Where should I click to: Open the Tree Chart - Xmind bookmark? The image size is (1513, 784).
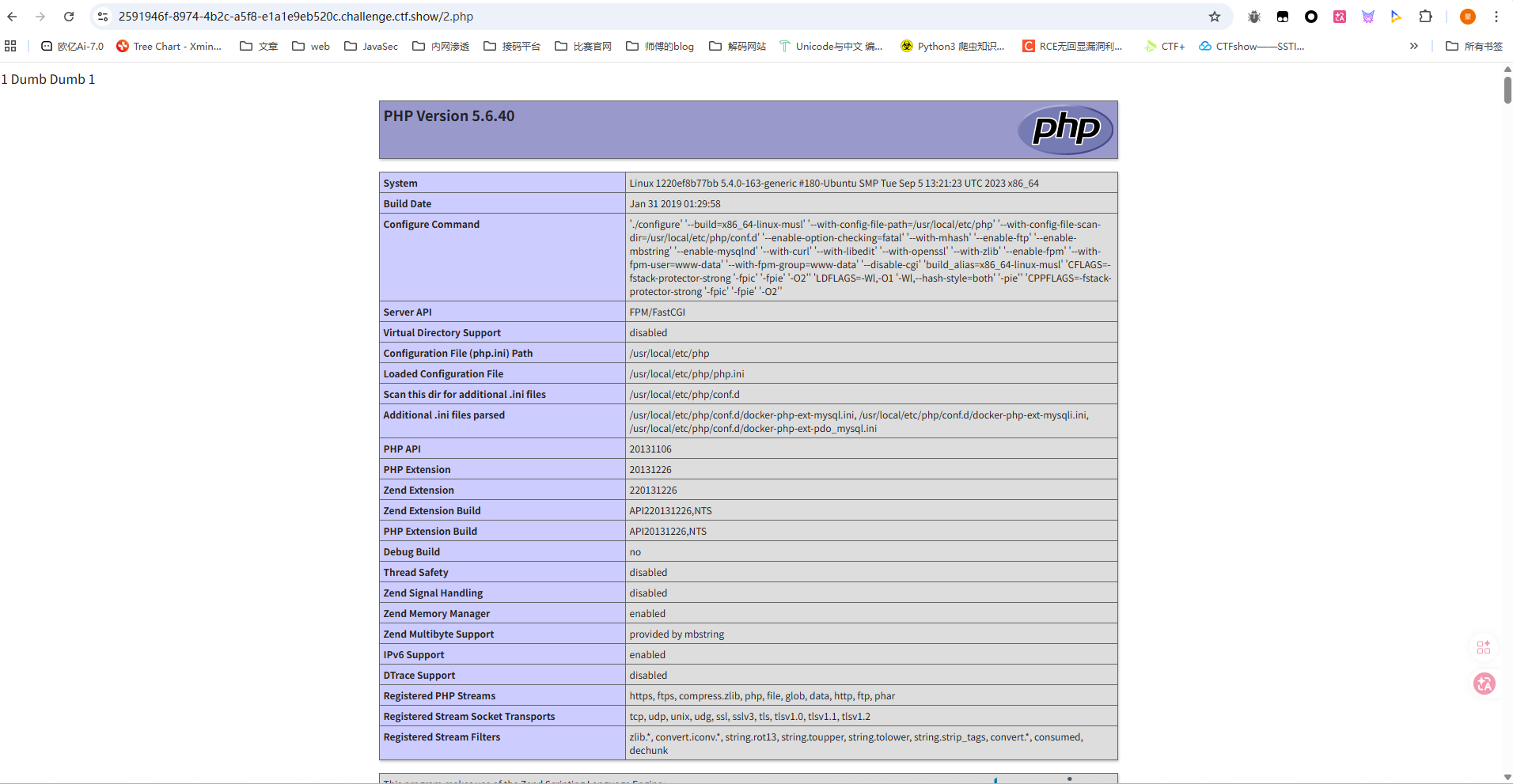pos(169,46)
